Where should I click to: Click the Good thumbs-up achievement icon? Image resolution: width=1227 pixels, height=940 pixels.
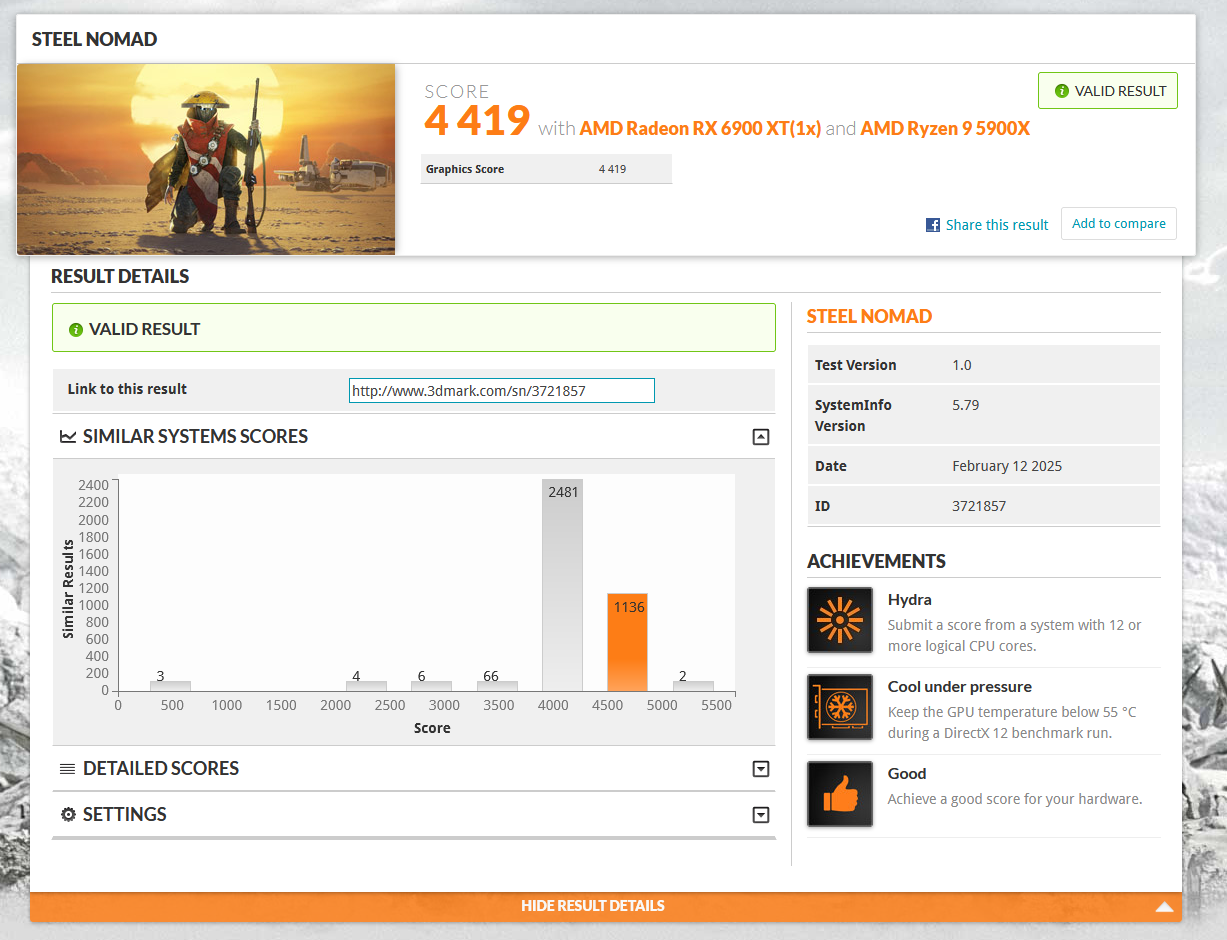840,794
